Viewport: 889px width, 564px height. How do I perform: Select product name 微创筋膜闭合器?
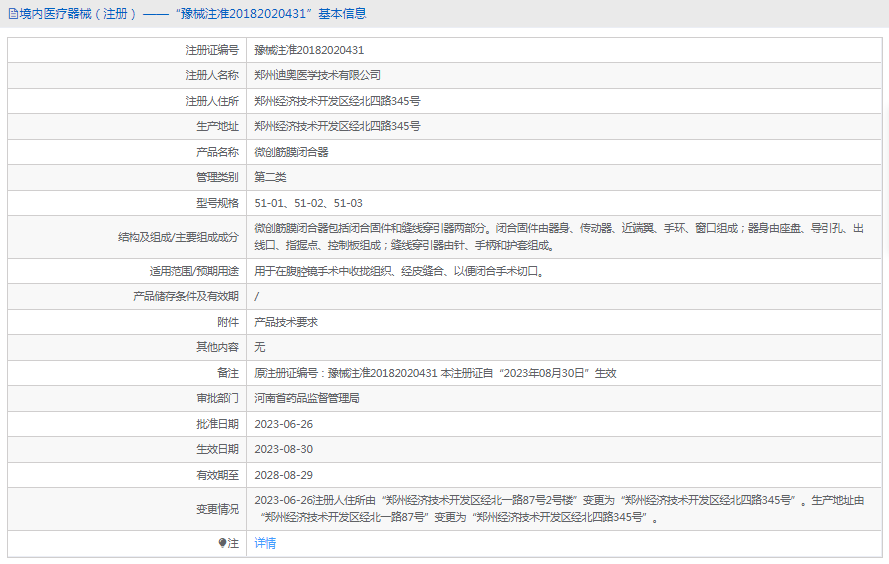coord(291,152)
